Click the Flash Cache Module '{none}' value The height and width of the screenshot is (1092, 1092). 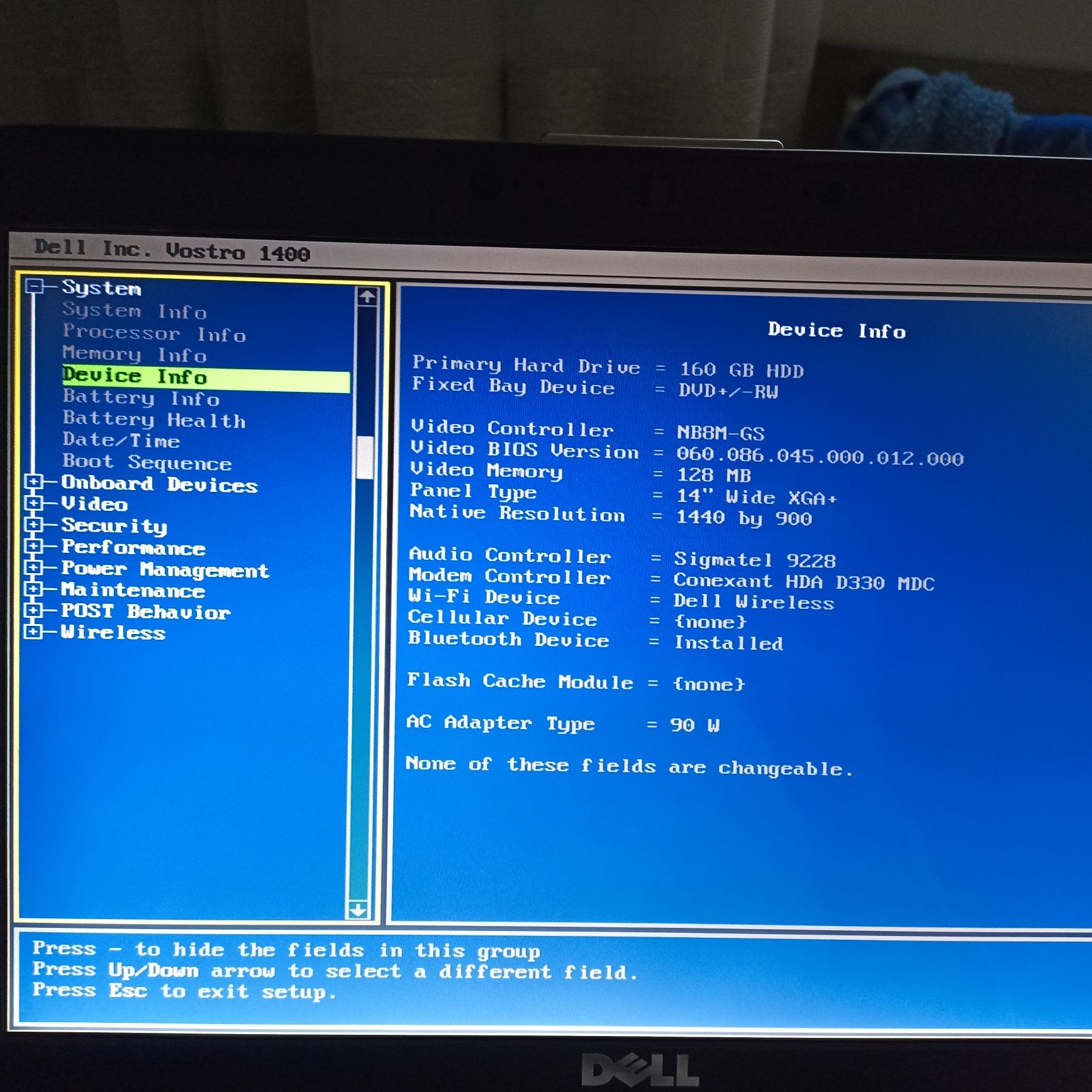coord(709,684)
